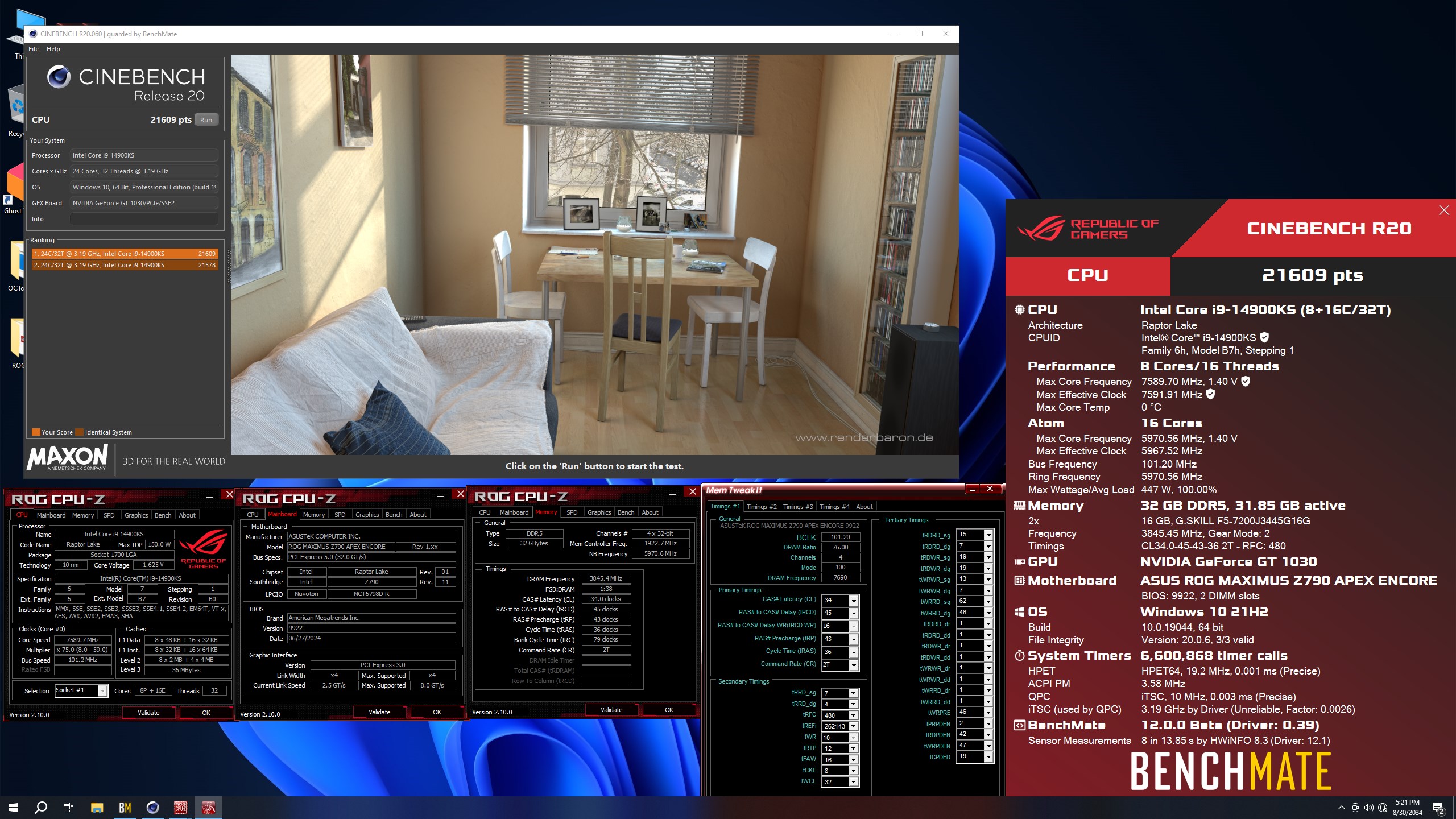The image size is (1456, 819).
Task: Click the Cinebench title bar app icon
Action: coord(33,34)
